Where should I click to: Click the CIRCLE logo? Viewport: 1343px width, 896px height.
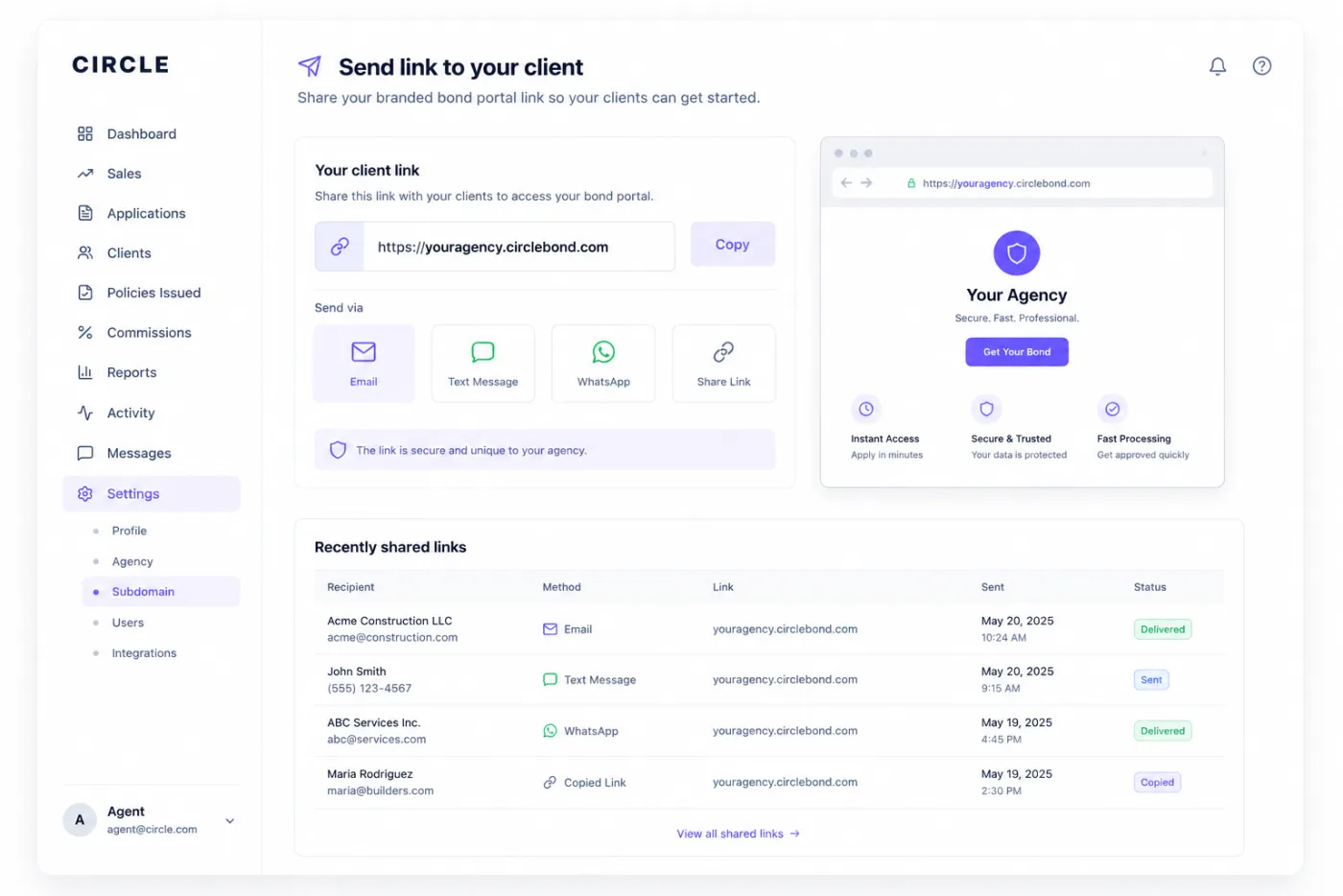click(x=121, y=65)
